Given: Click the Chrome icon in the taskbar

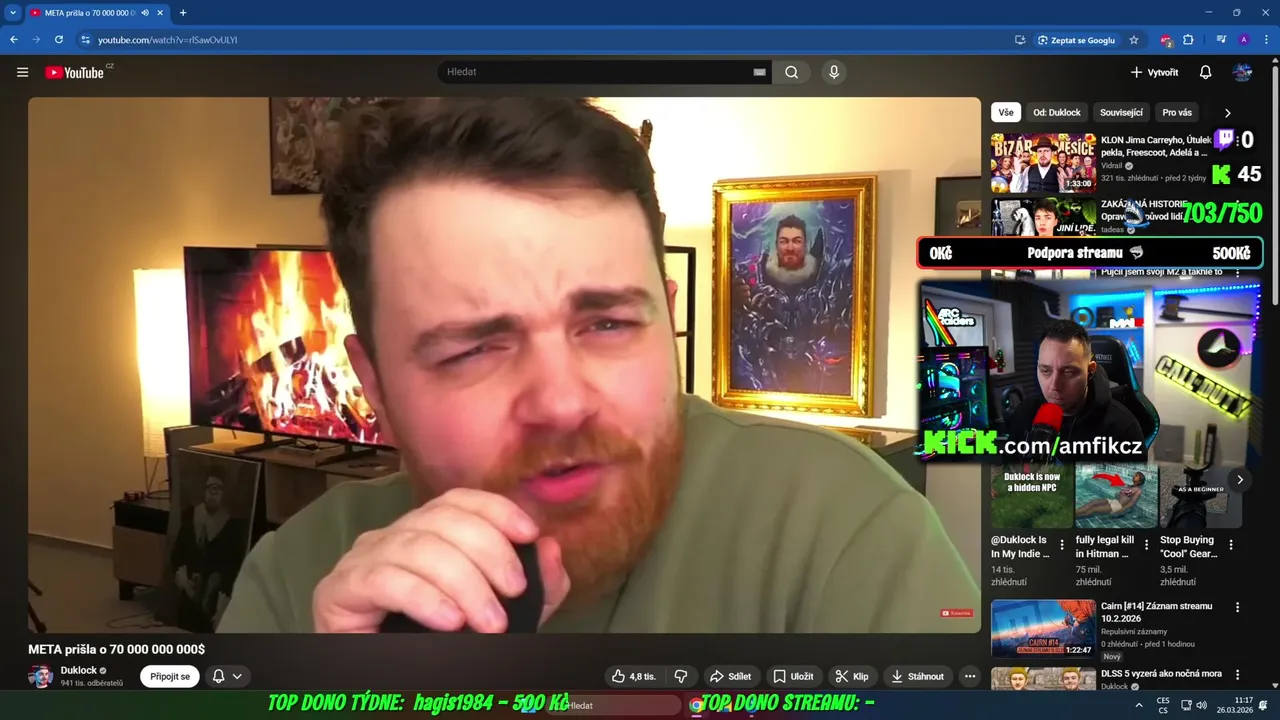Looking at the screenshot, I should pyautogui.click(x=696, y=705).
